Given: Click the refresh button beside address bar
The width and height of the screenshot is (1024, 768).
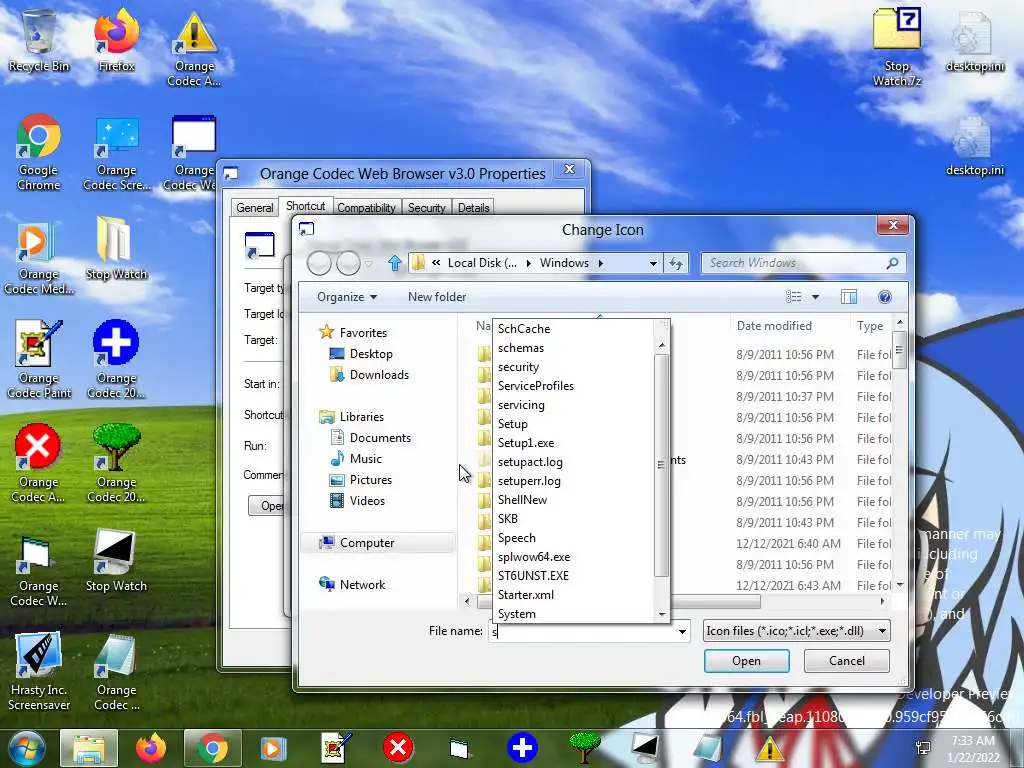Looking at the screenshot, I should click(x=676, y=263).
